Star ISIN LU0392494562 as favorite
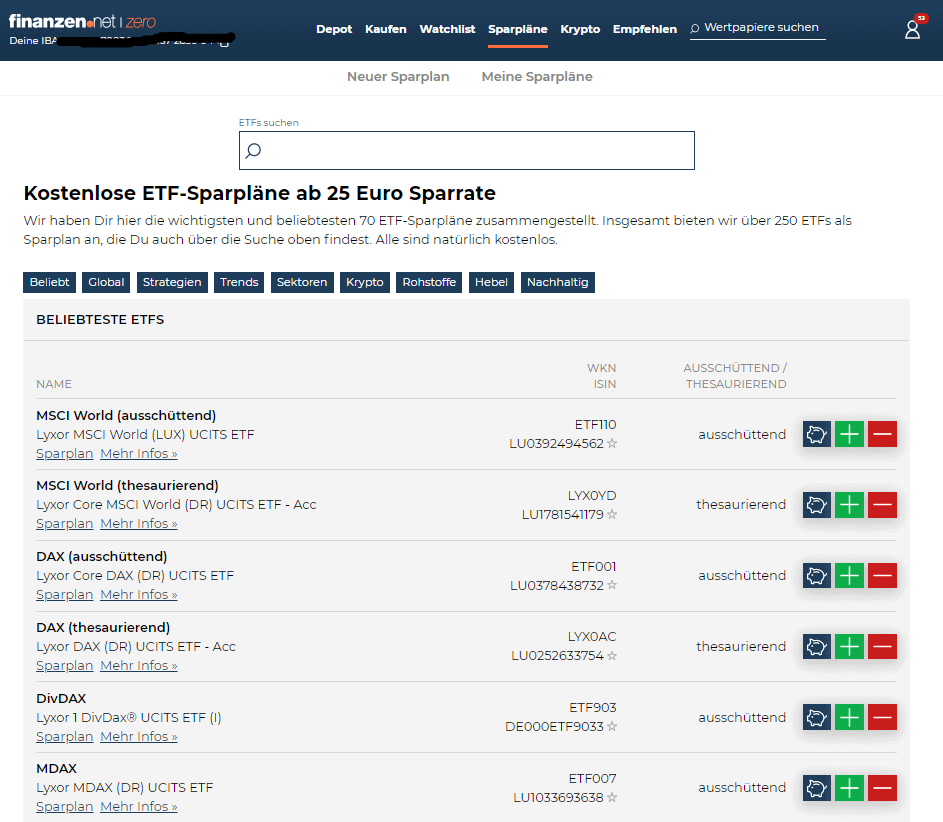 612,443
